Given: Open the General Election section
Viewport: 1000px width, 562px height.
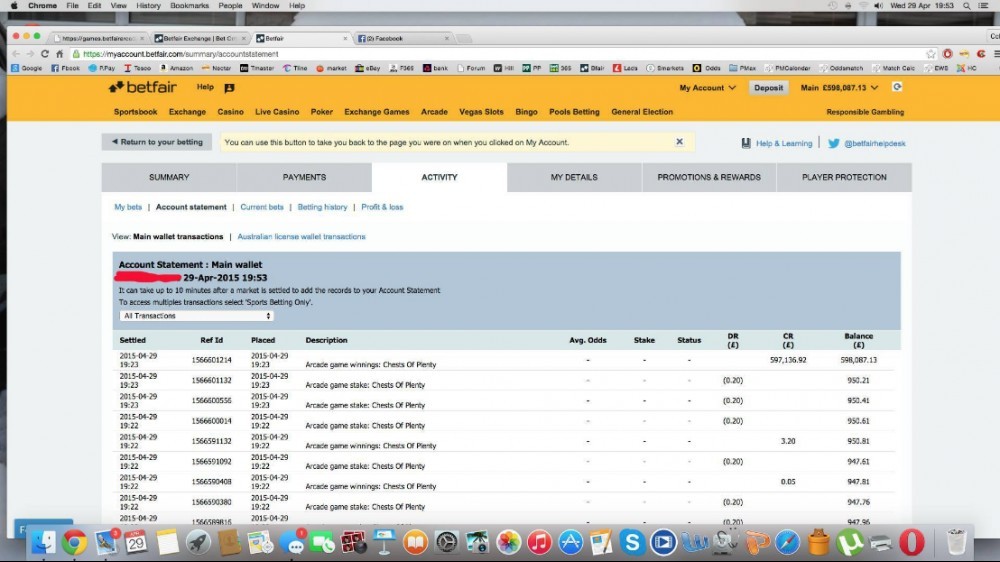Looking at the screenshot, I should click(x=642, y=112).
